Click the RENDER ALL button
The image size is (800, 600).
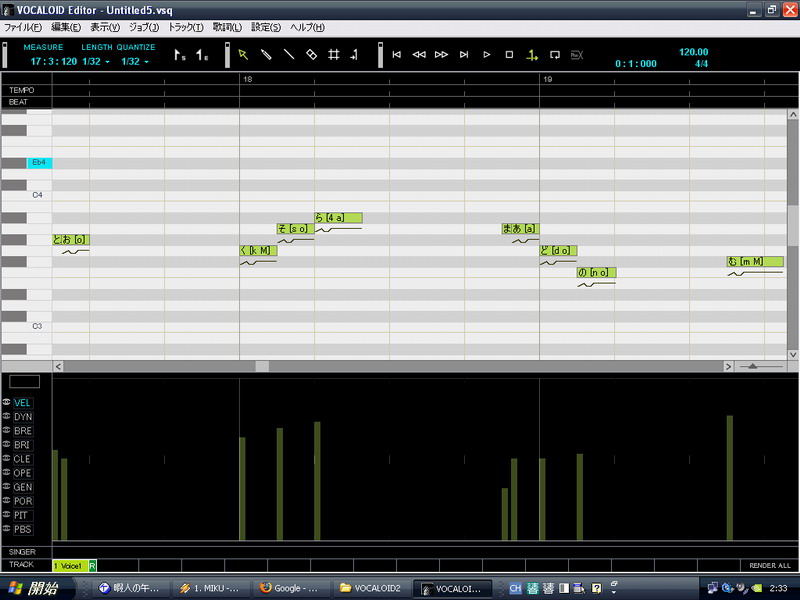tap(769, 565)
